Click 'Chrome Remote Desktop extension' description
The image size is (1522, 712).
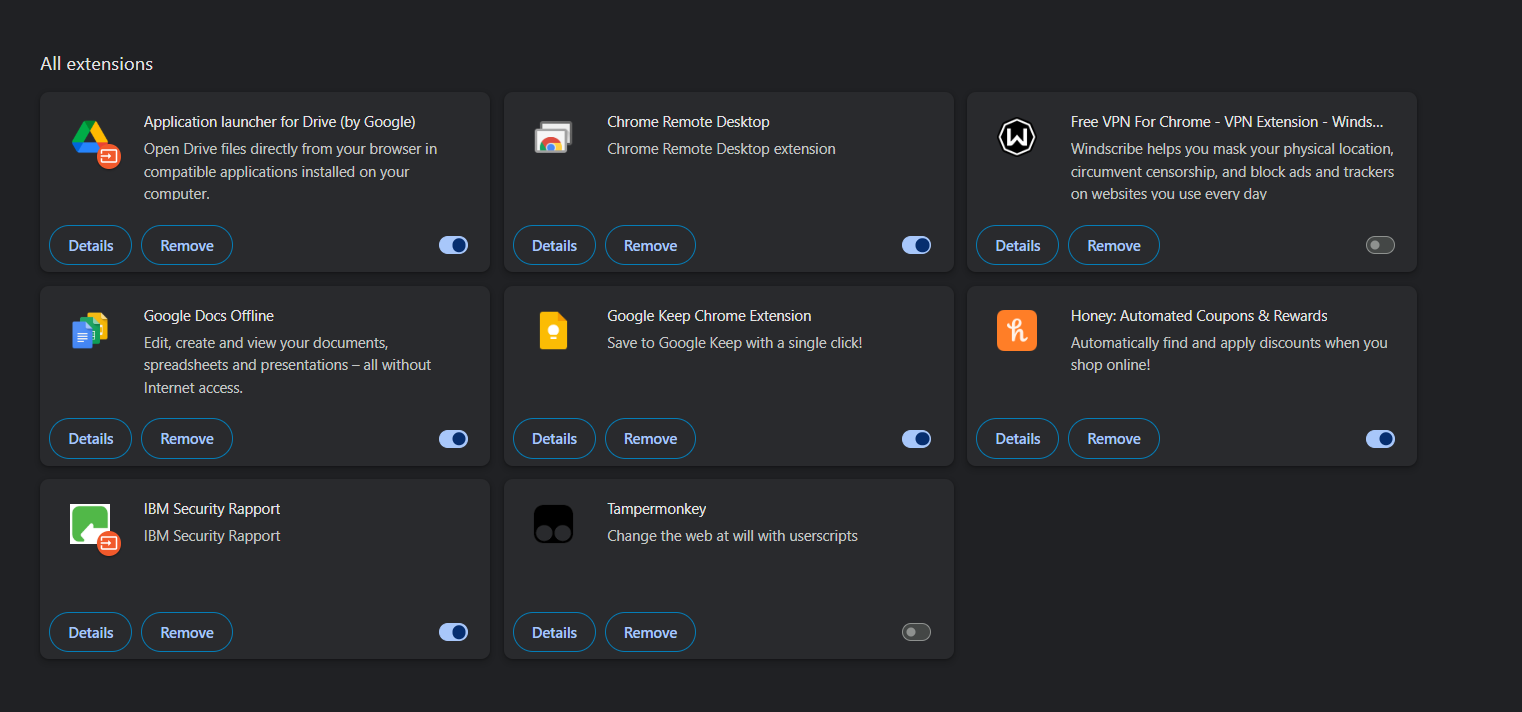[721, 149]
